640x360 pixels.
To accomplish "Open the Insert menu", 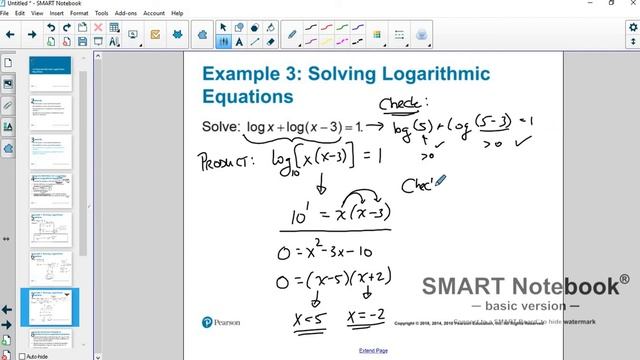I will pos(56,13).
